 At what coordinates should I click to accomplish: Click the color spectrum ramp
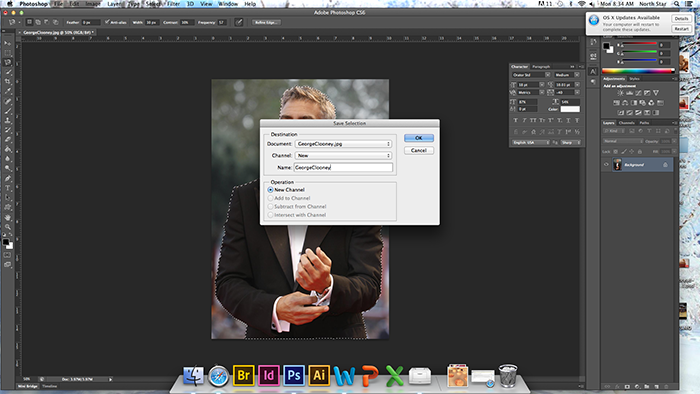tap(638, 71)
